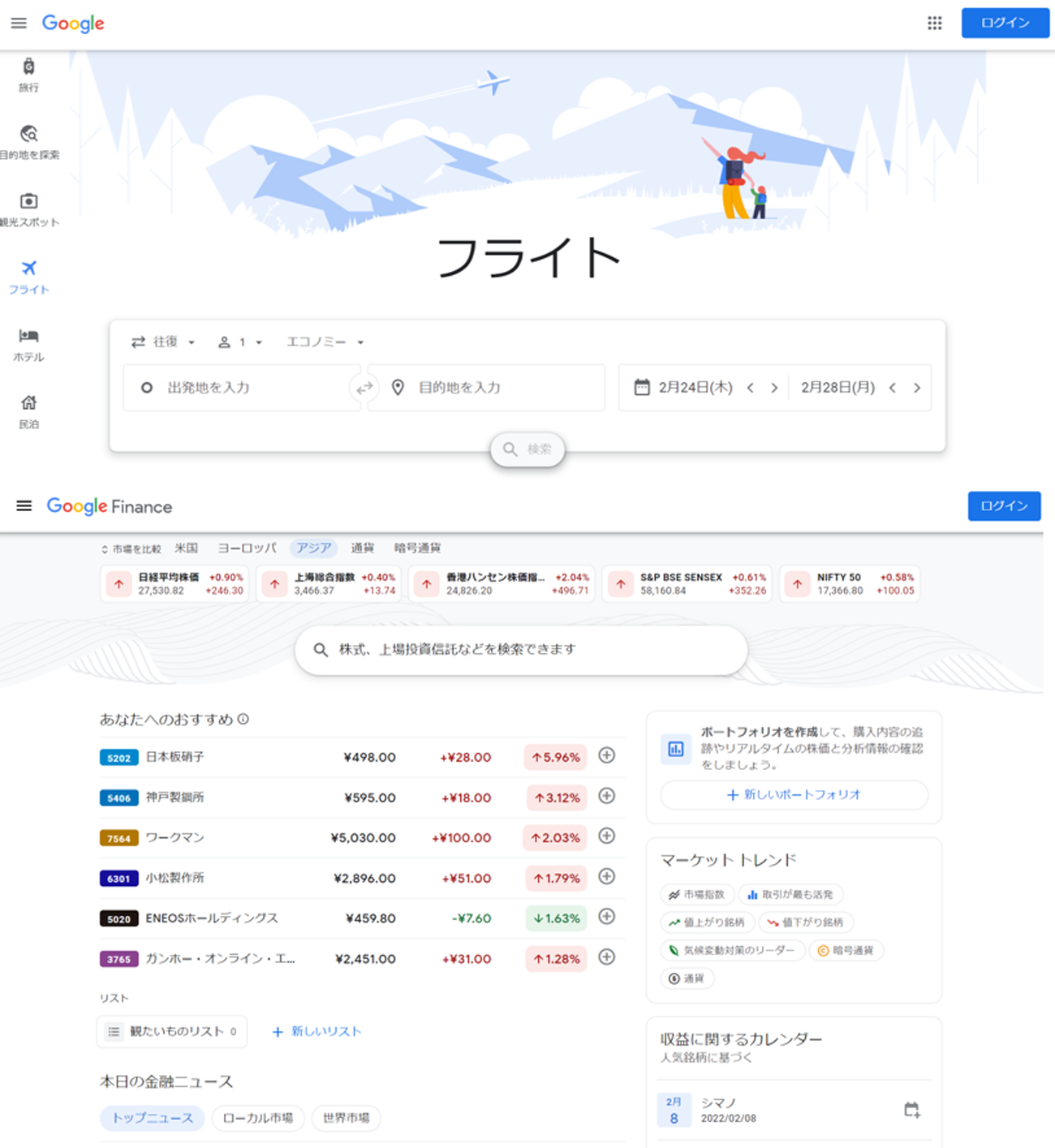Click the 新しいポートフォリオ button
The width and height of the screenshot is (1055, 1148).
pyautogui.click(x=794, y=795)
